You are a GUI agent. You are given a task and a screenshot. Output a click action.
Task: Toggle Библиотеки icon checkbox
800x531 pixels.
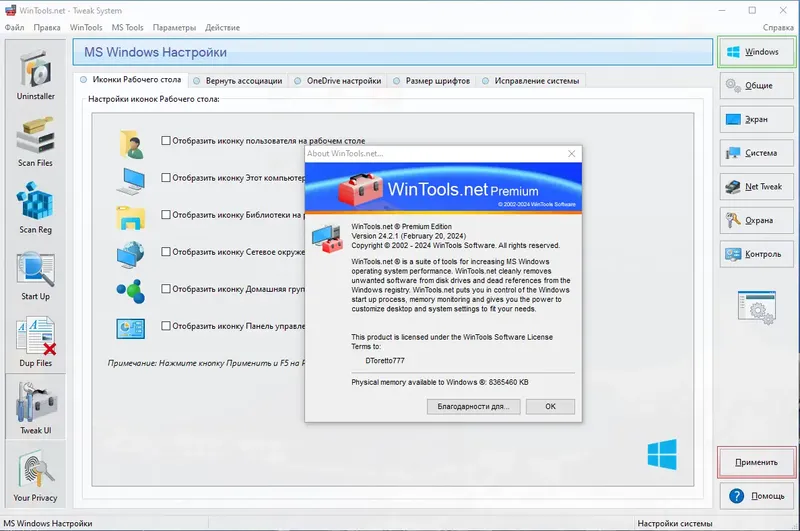click(x=166, y=215)
